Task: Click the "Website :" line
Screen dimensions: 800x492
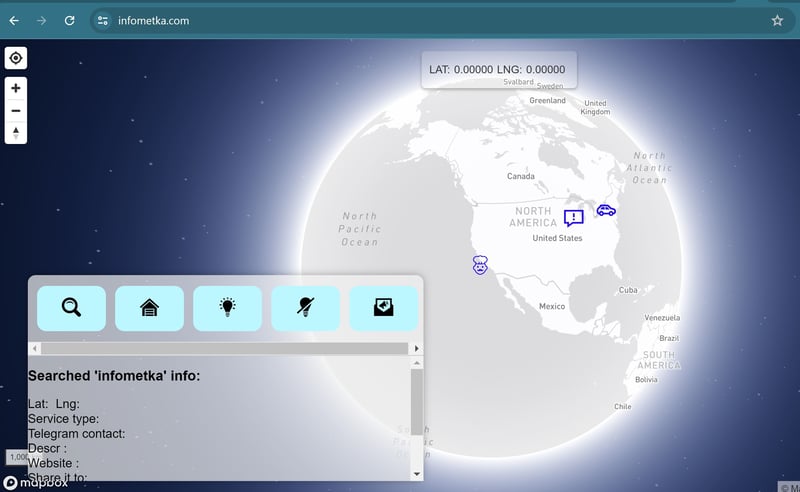Action: click(x=53, y=463)
